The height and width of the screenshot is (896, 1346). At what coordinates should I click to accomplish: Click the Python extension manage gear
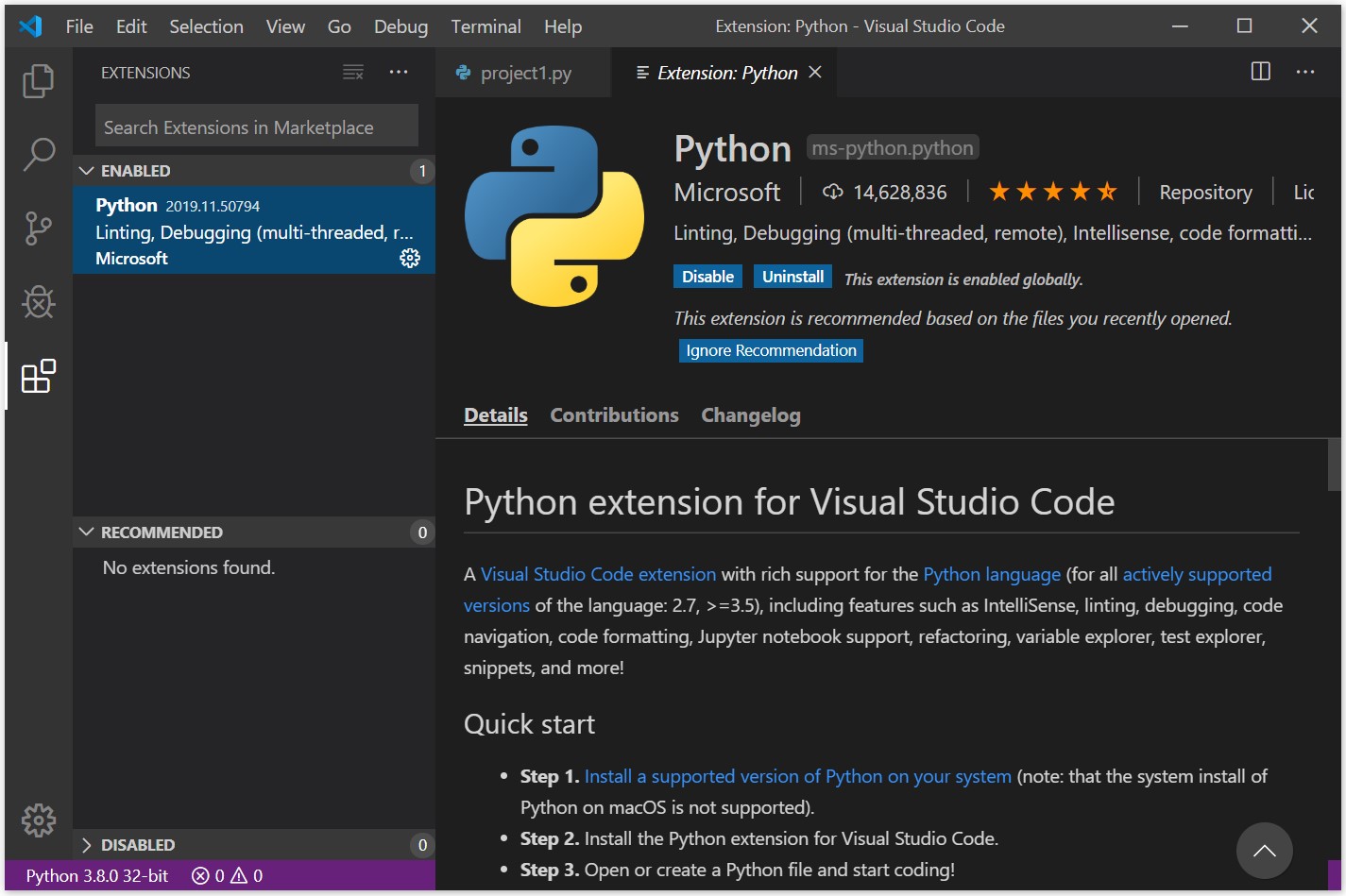click(410, 258)
